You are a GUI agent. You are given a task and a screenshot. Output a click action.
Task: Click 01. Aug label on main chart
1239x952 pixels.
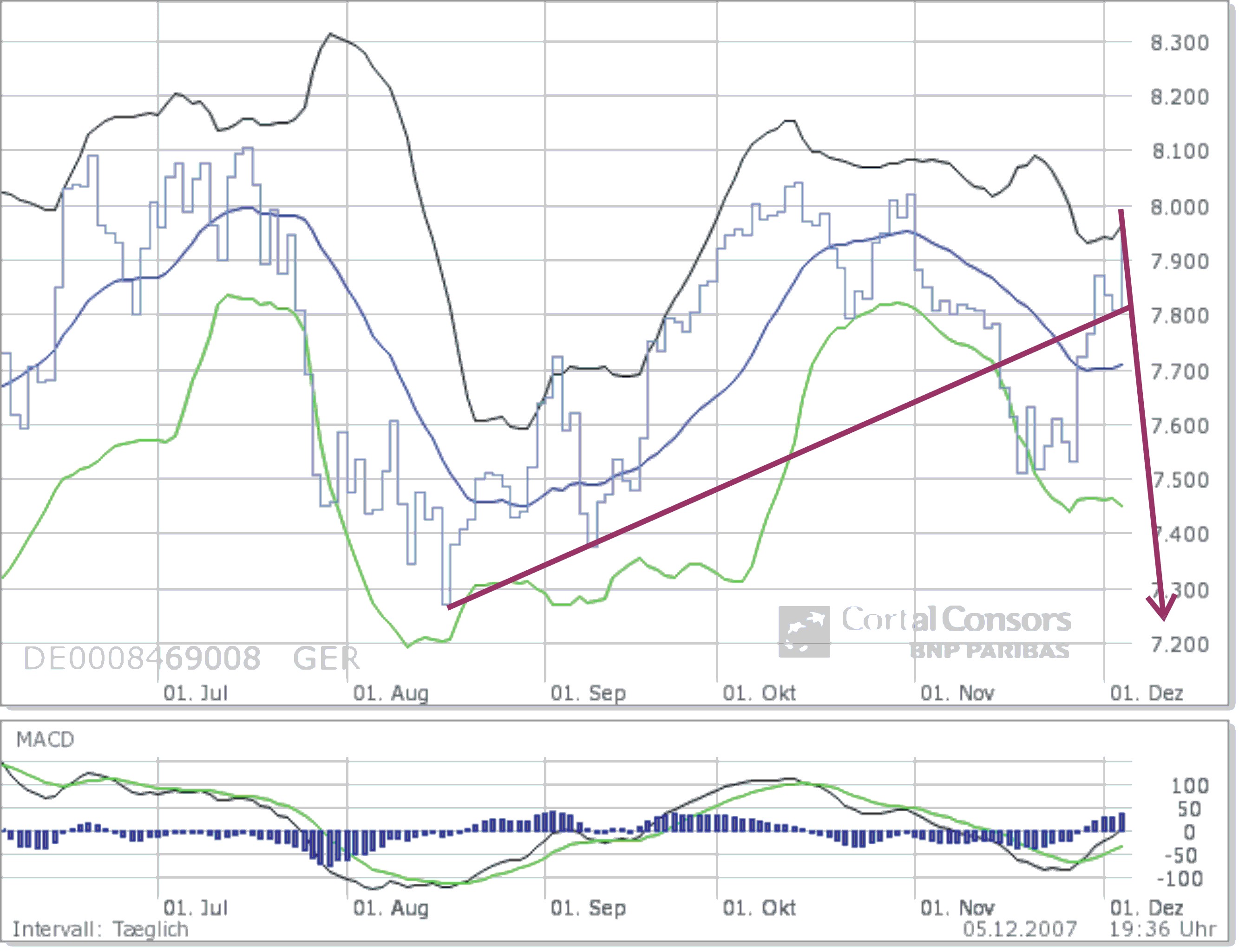(x=391, y=693)
